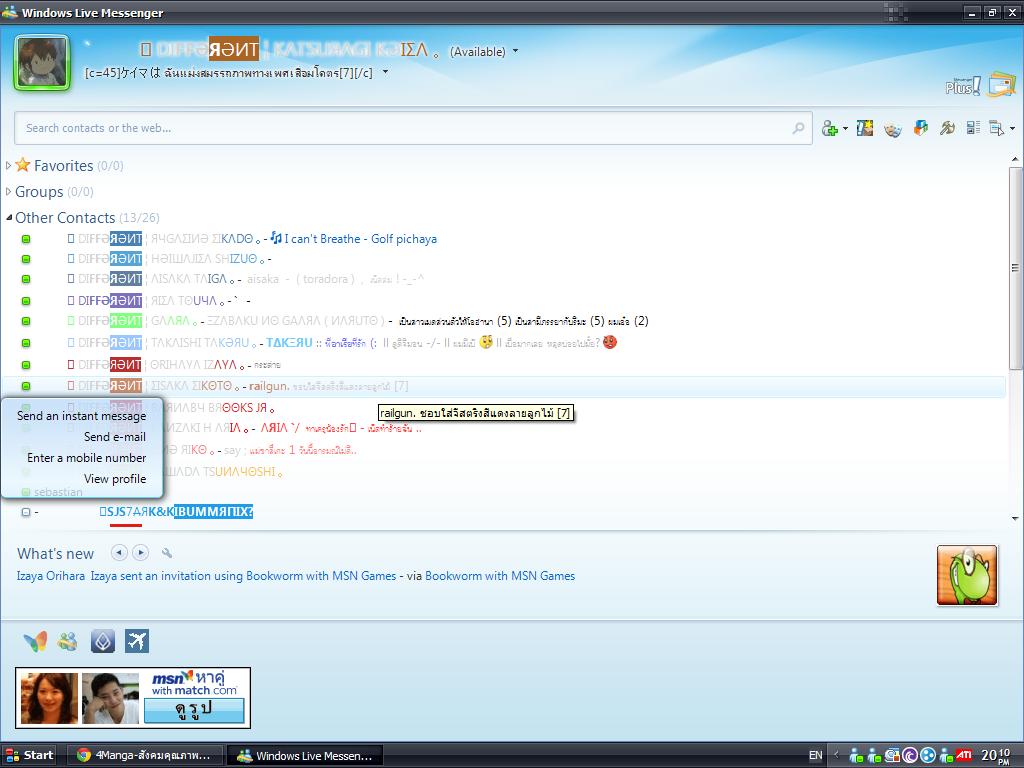1024x768 pixels.
Task: Click status icon of the IZAYA contact
Action: pos(26,364)
